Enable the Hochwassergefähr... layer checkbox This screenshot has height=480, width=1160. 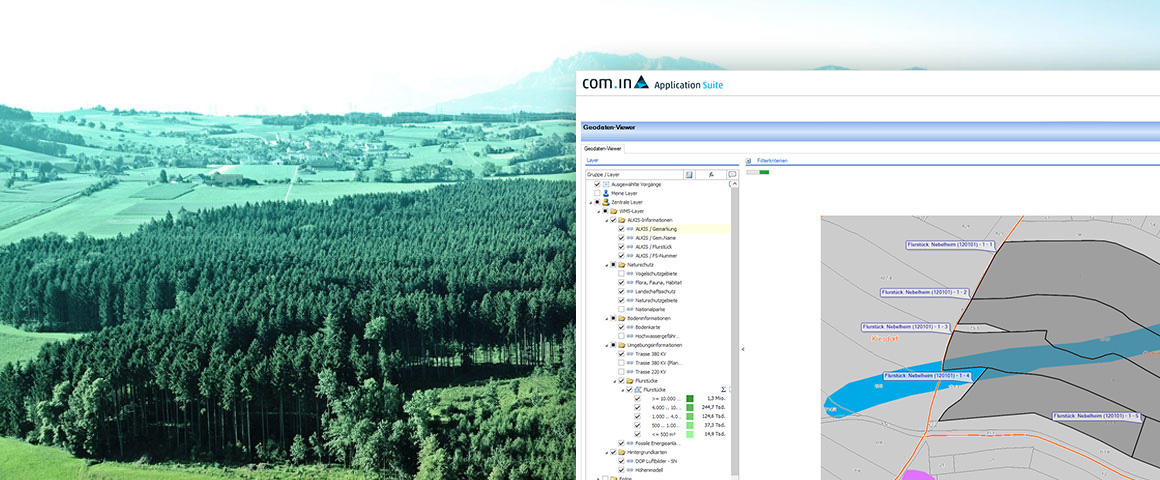621,336
